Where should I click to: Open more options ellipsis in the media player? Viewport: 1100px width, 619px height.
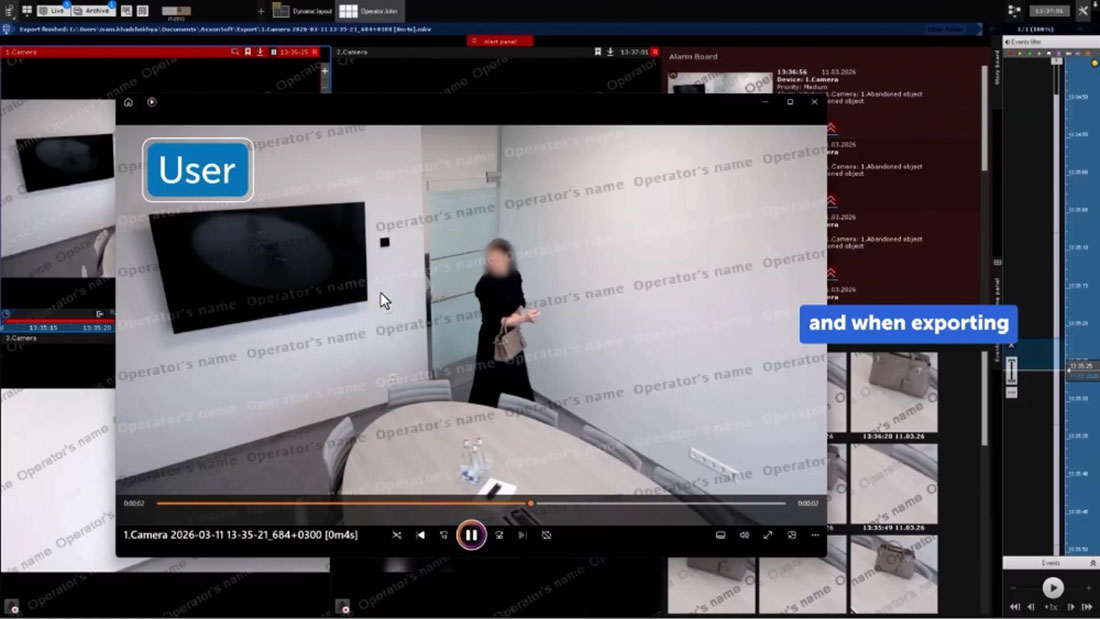pos(815,535)
